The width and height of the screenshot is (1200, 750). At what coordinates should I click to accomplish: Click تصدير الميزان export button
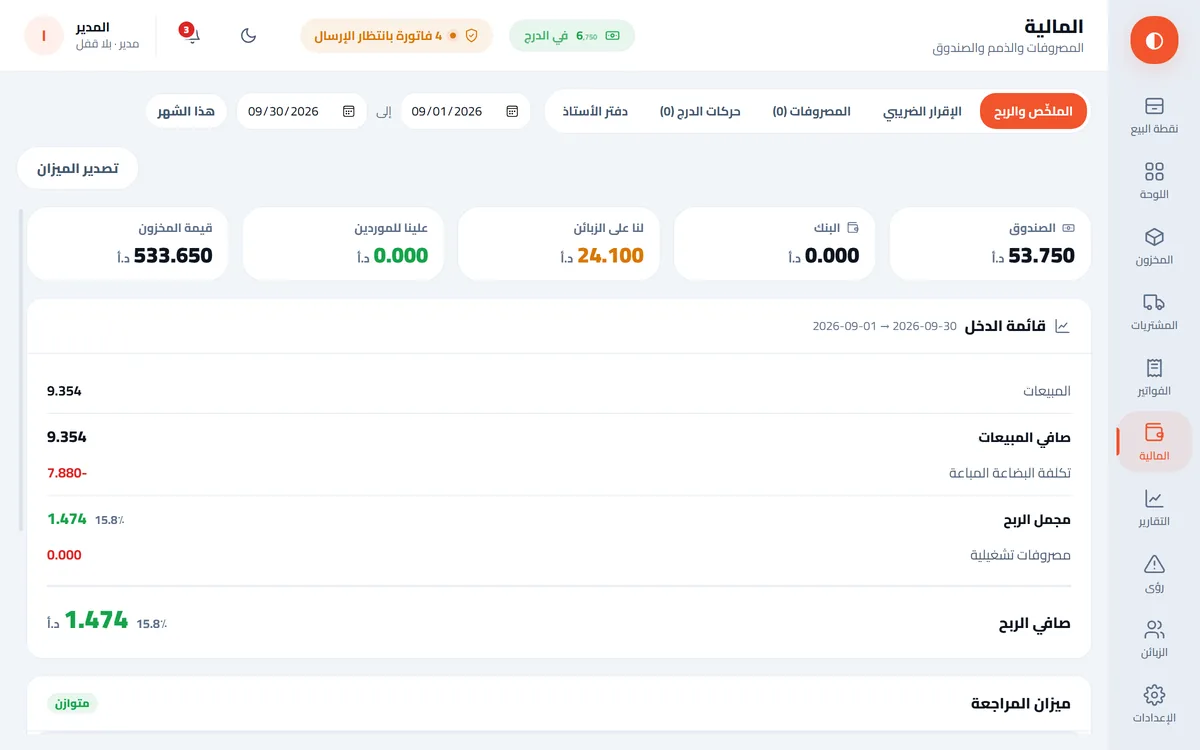[78, 168]
